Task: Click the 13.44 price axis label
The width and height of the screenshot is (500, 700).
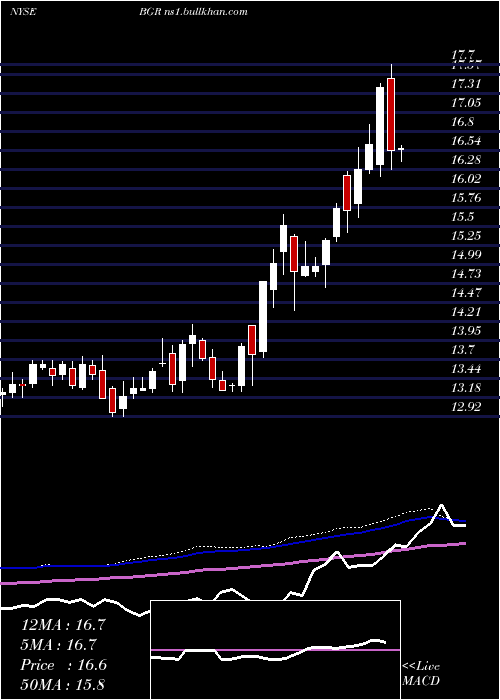Action: (x=466, y=368)
